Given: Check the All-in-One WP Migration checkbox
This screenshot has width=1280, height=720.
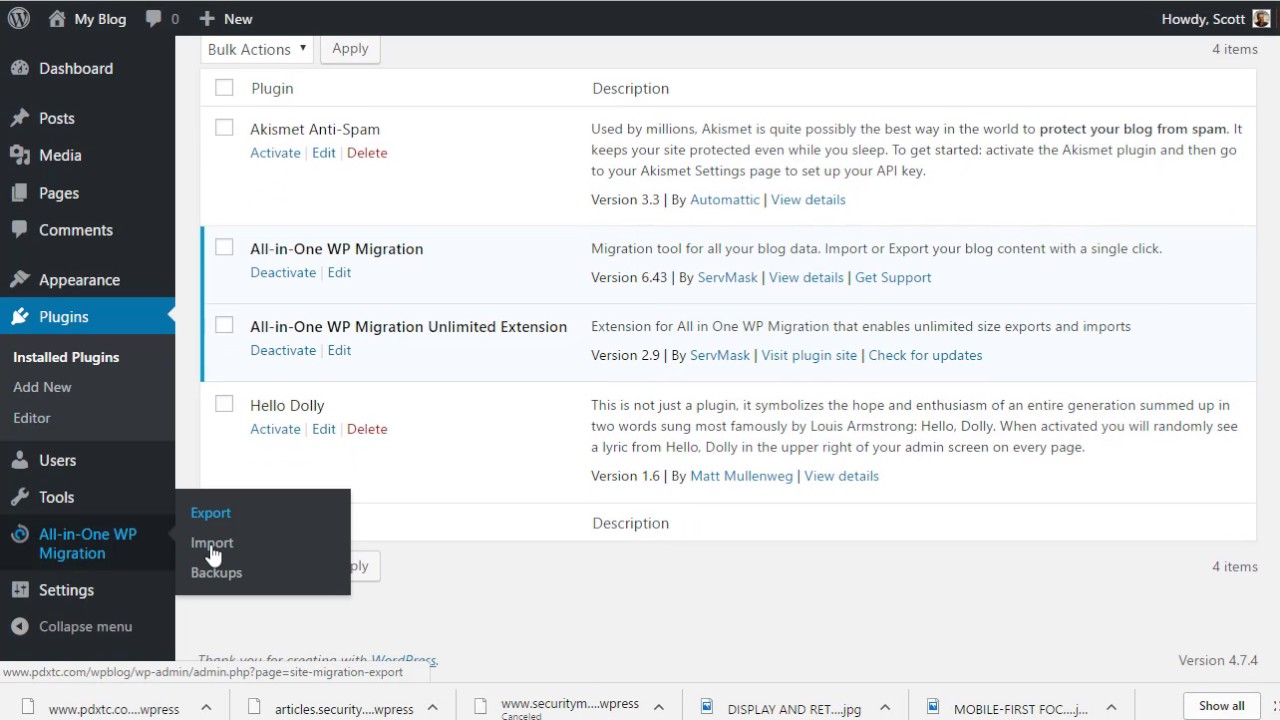Looking at the screenshot, I should click(224, 247).
